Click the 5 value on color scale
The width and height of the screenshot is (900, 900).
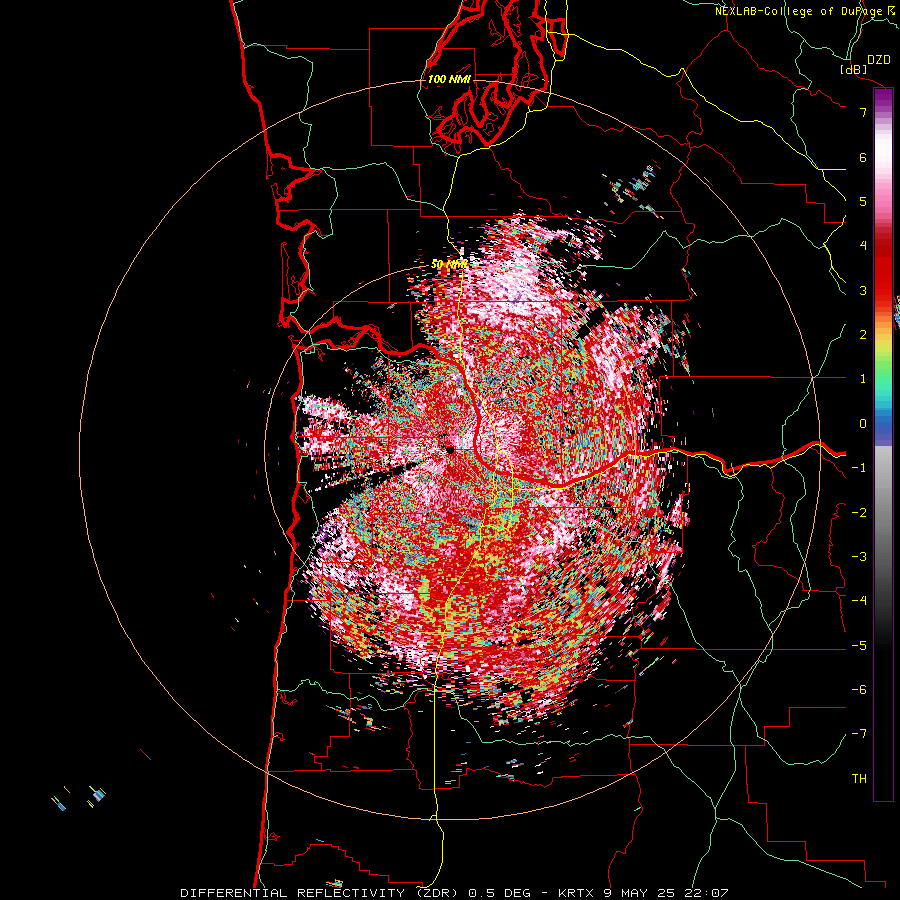[x=863, y=201]
